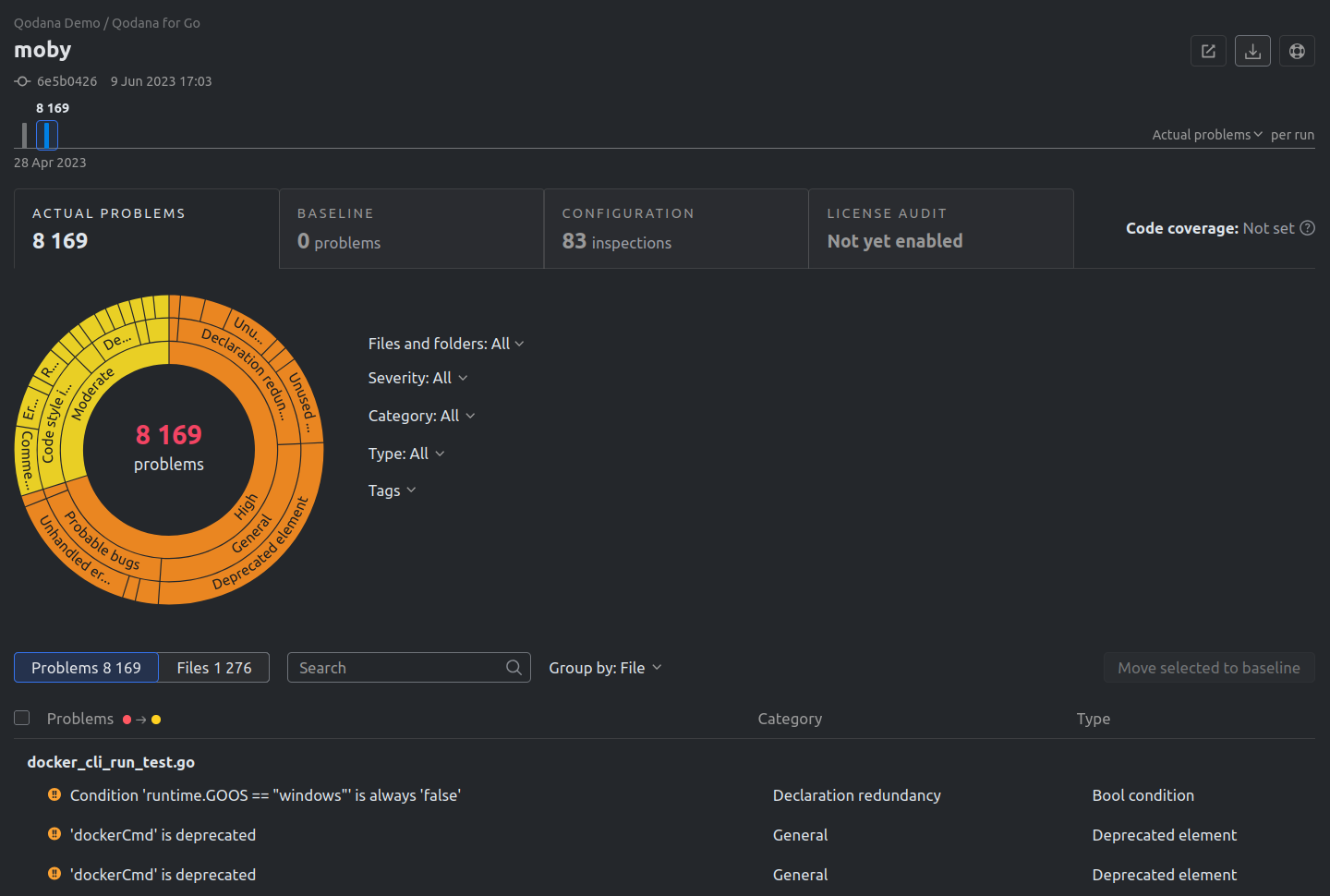The width and height of the screenshot is (1330, 896).
Task: Click the Qodana for Go breadcrumb link
Action: click(x=155, y=23)
